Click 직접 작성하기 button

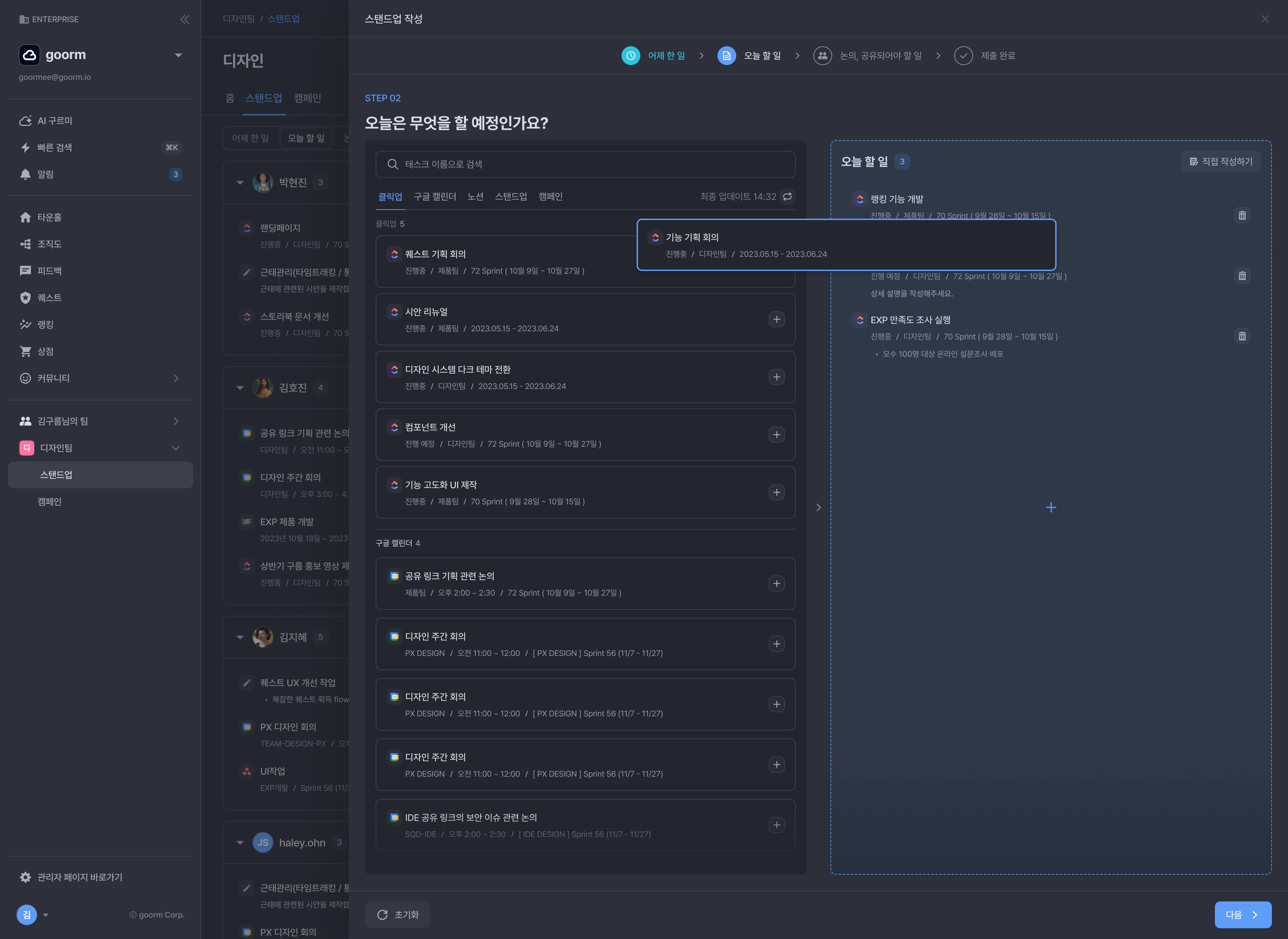point(1220,161)
